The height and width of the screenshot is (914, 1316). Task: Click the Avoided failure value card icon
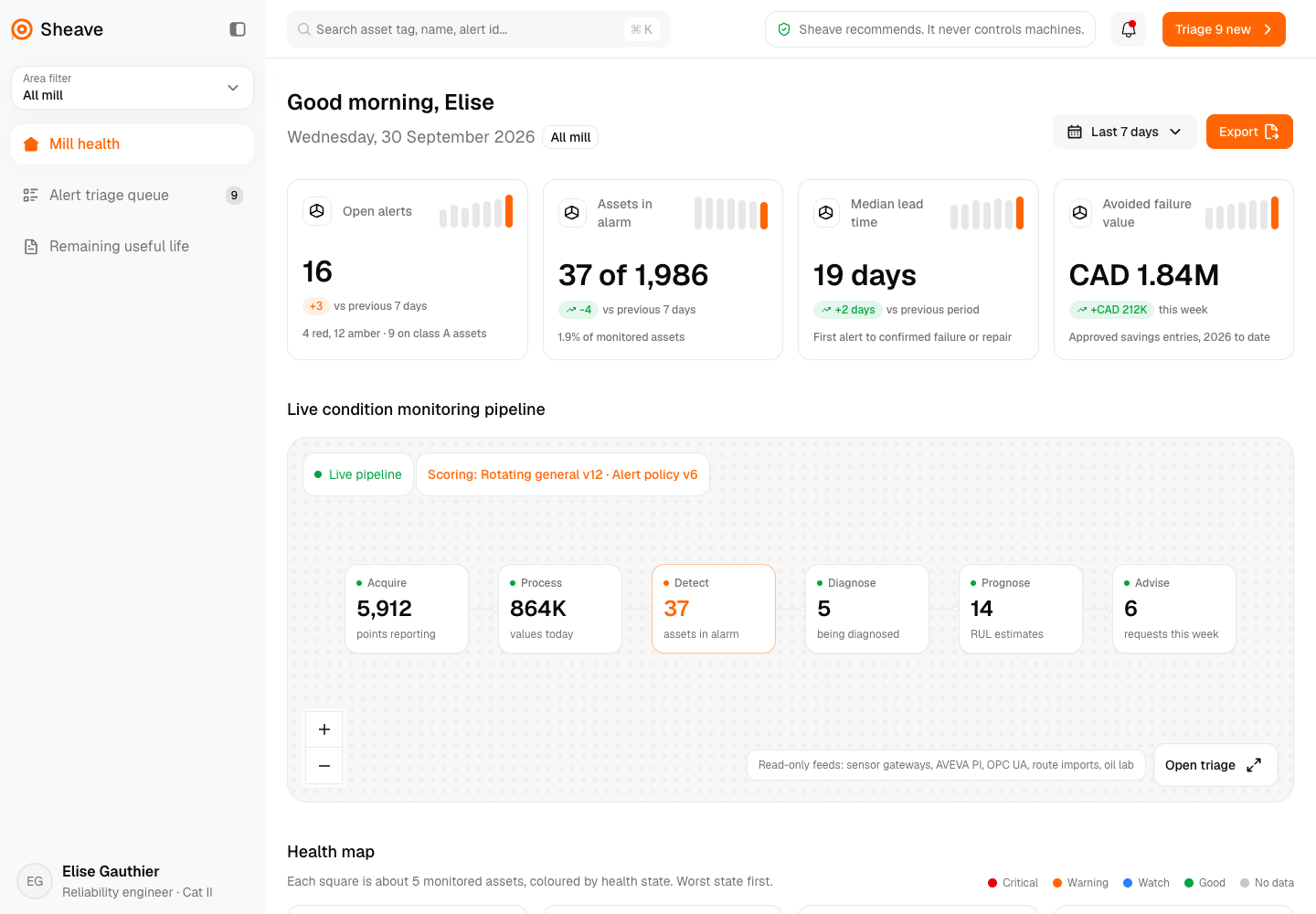click(1080, 213)
